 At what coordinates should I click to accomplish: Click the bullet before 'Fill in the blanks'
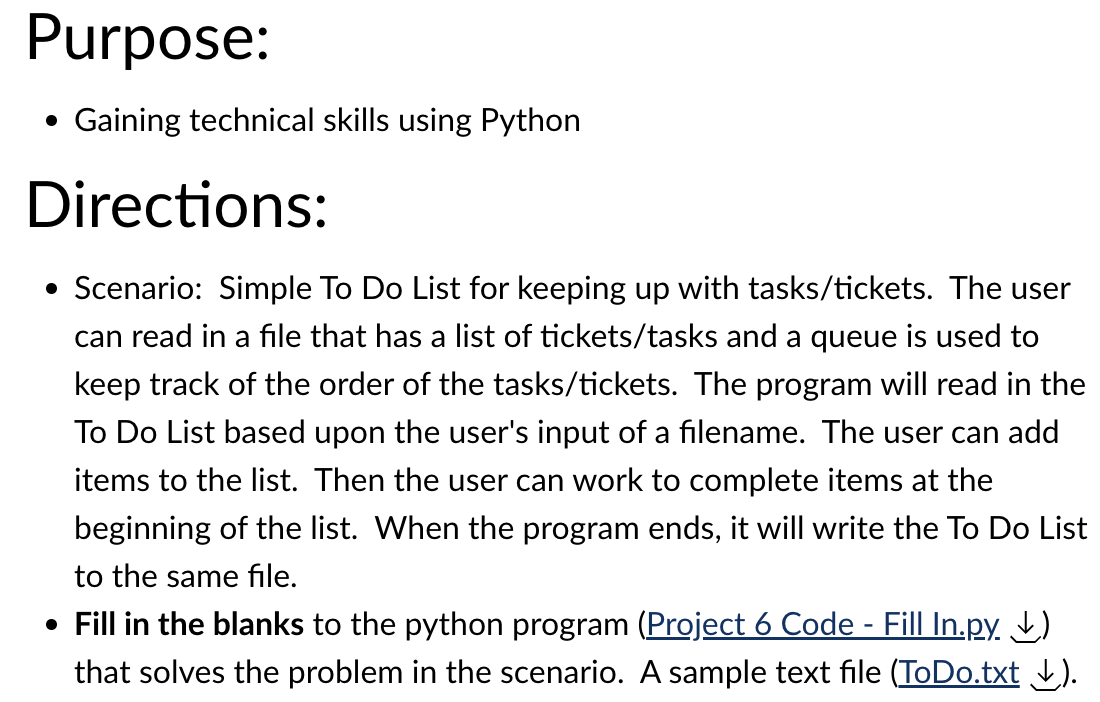pos(51,626)
